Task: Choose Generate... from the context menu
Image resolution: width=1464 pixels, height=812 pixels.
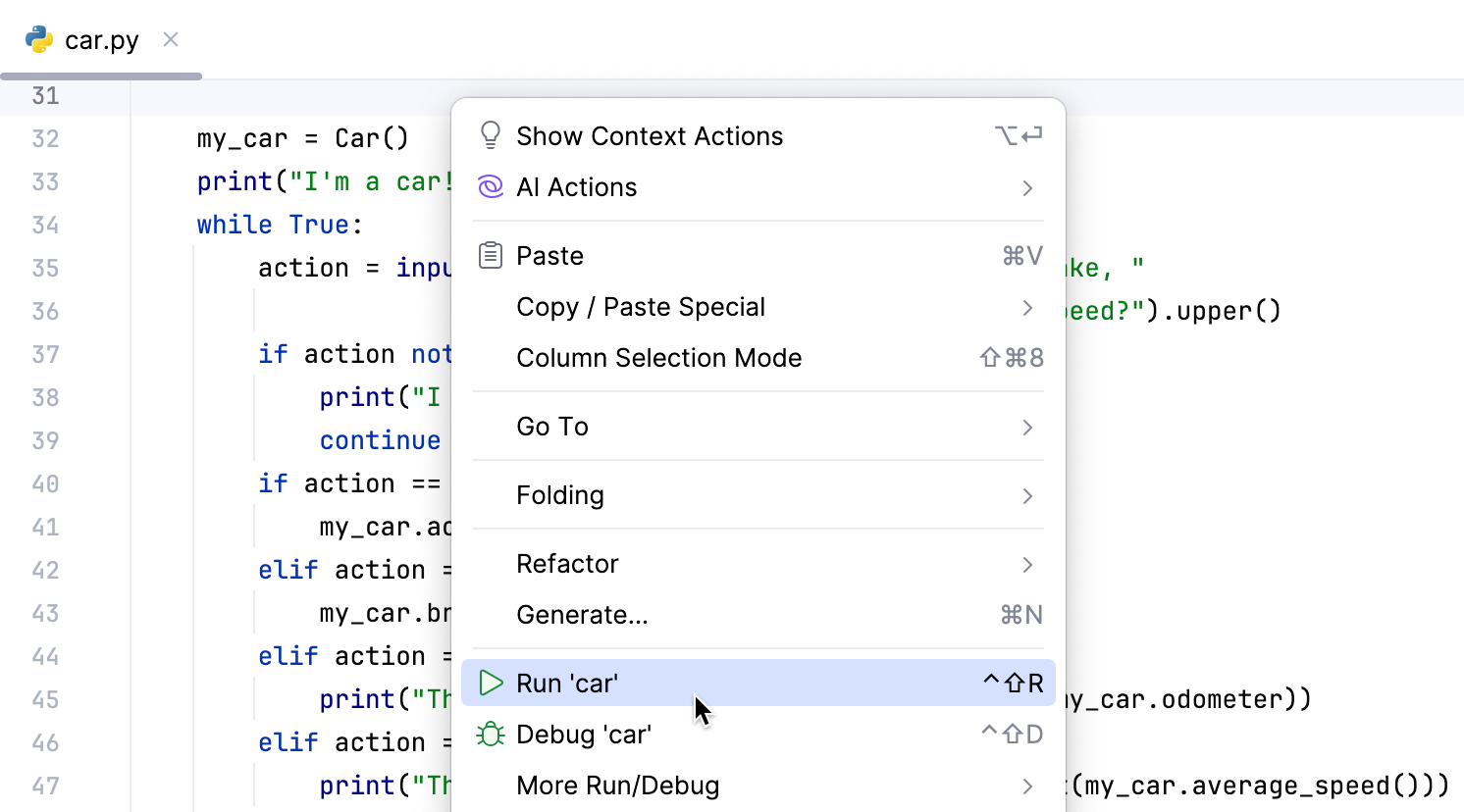Action: point(582,614)
